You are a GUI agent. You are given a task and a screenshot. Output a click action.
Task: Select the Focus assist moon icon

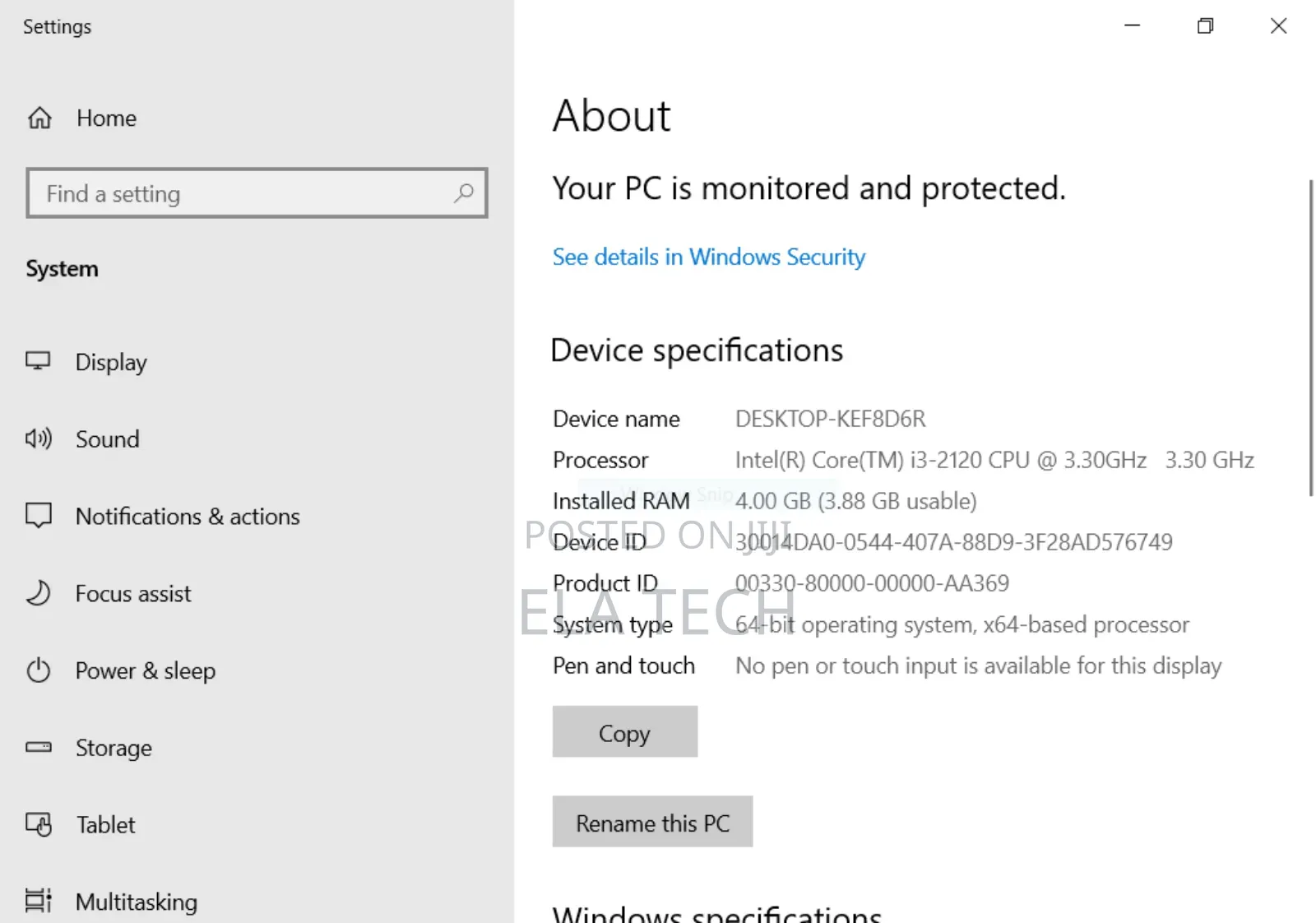(38, 593)
